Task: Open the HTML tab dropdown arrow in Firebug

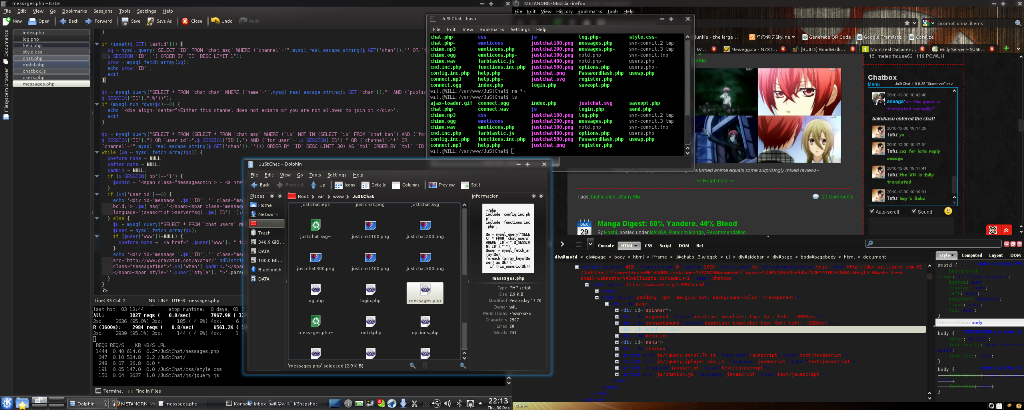Action: [x=637, y=245]
